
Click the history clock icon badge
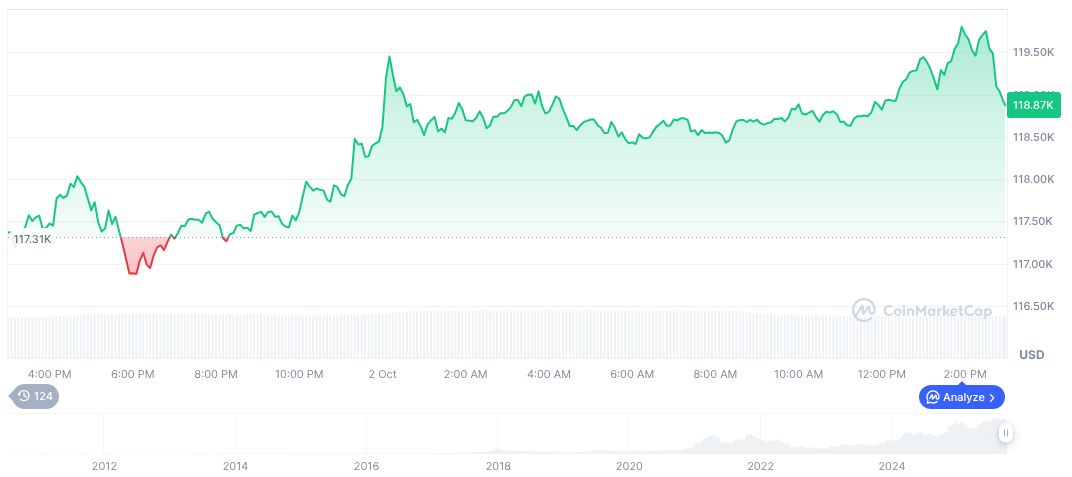coord(35,397)
